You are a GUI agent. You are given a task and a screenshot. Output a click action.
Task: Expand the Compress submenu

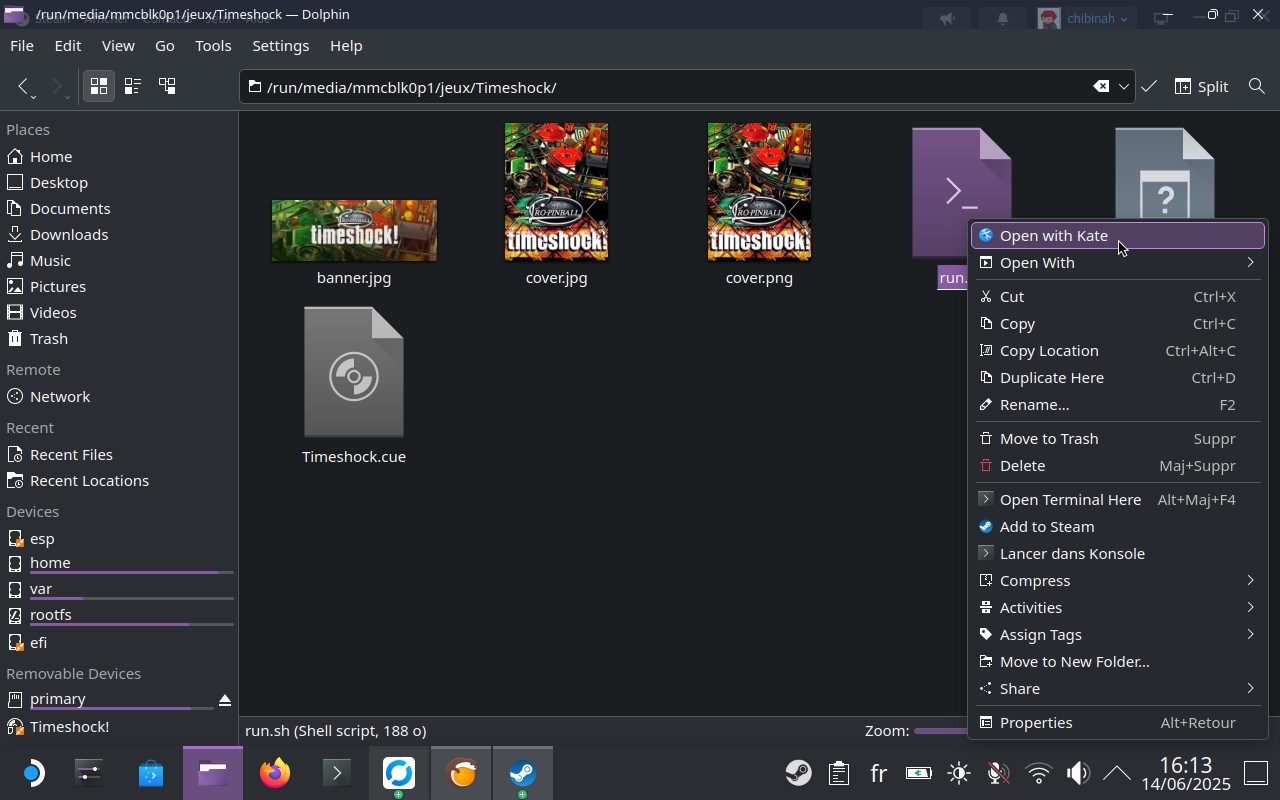(1118, 581)
